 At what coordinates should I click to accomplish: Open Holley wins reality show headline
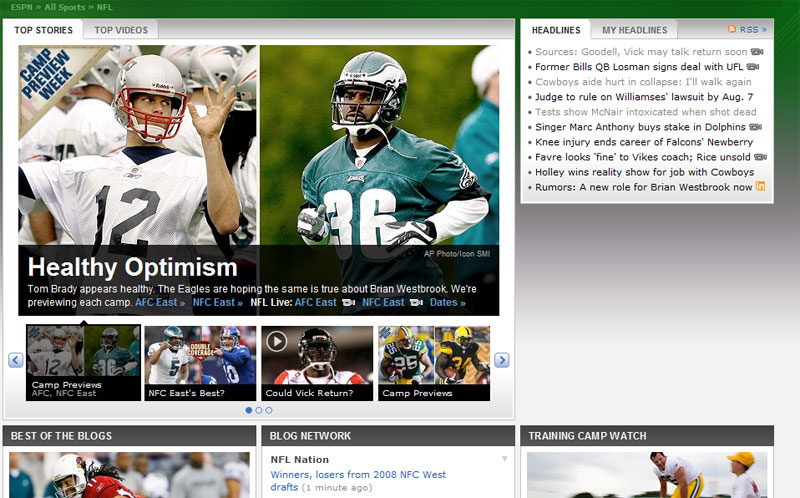click(x=644, y=172)
